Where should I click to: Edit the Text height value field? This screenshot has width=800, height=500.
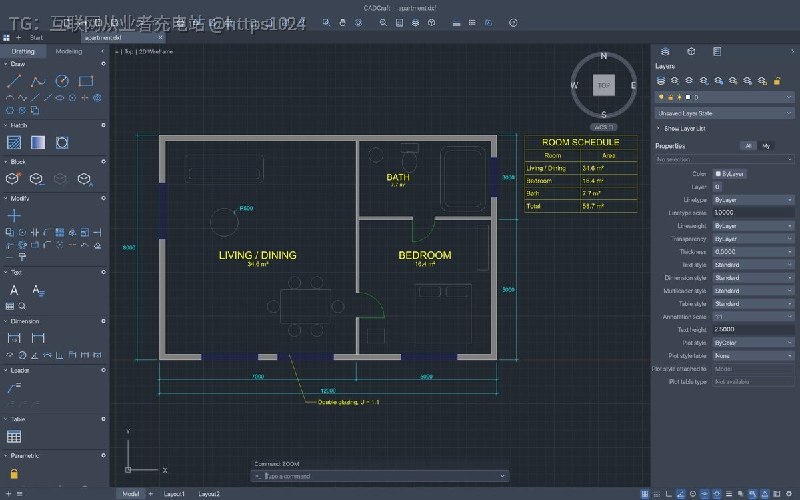click(753, 330)
